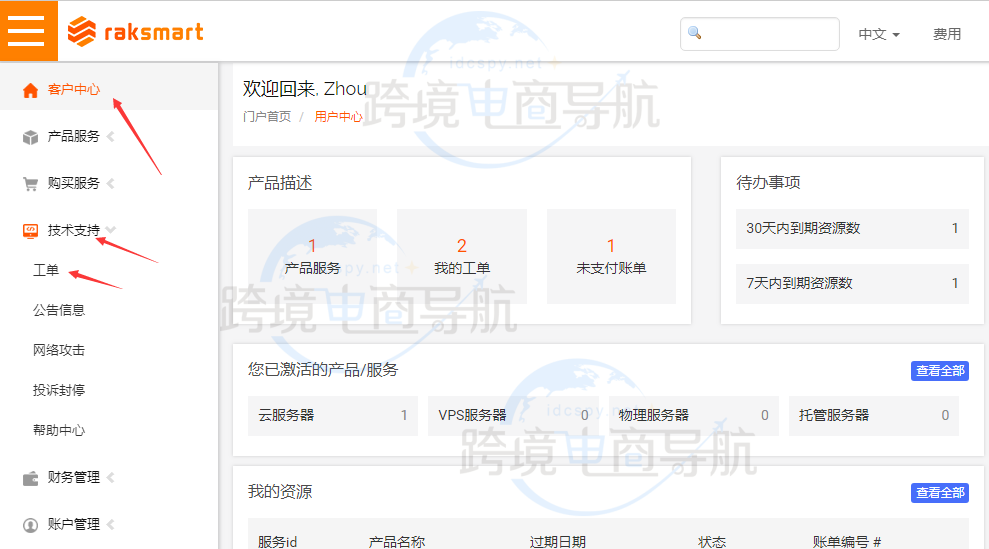Expand the 产品服务 chevron
This screenshot has width=989, height=549.
click(111, 136)
